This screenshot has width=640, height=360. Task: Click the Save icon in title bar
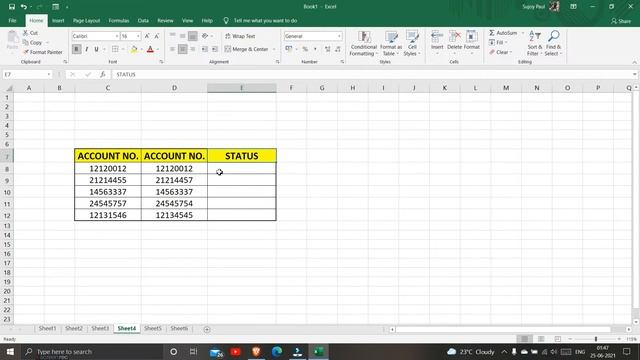tap(11, 7)
